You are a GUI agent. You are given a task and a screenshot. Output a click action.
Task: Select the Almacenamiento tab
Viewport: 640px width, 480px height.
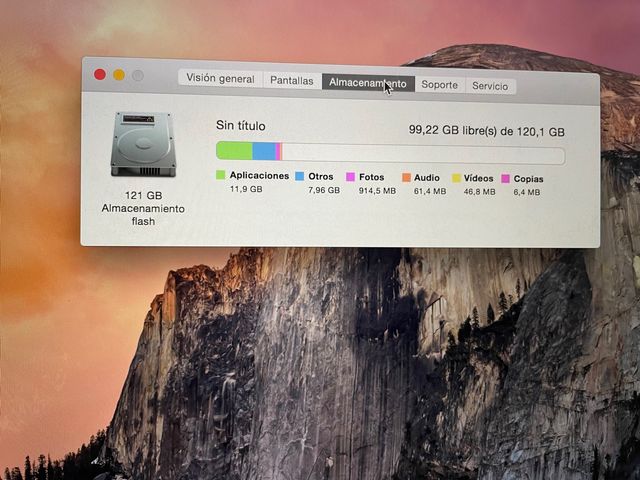[x=368, y=83]
